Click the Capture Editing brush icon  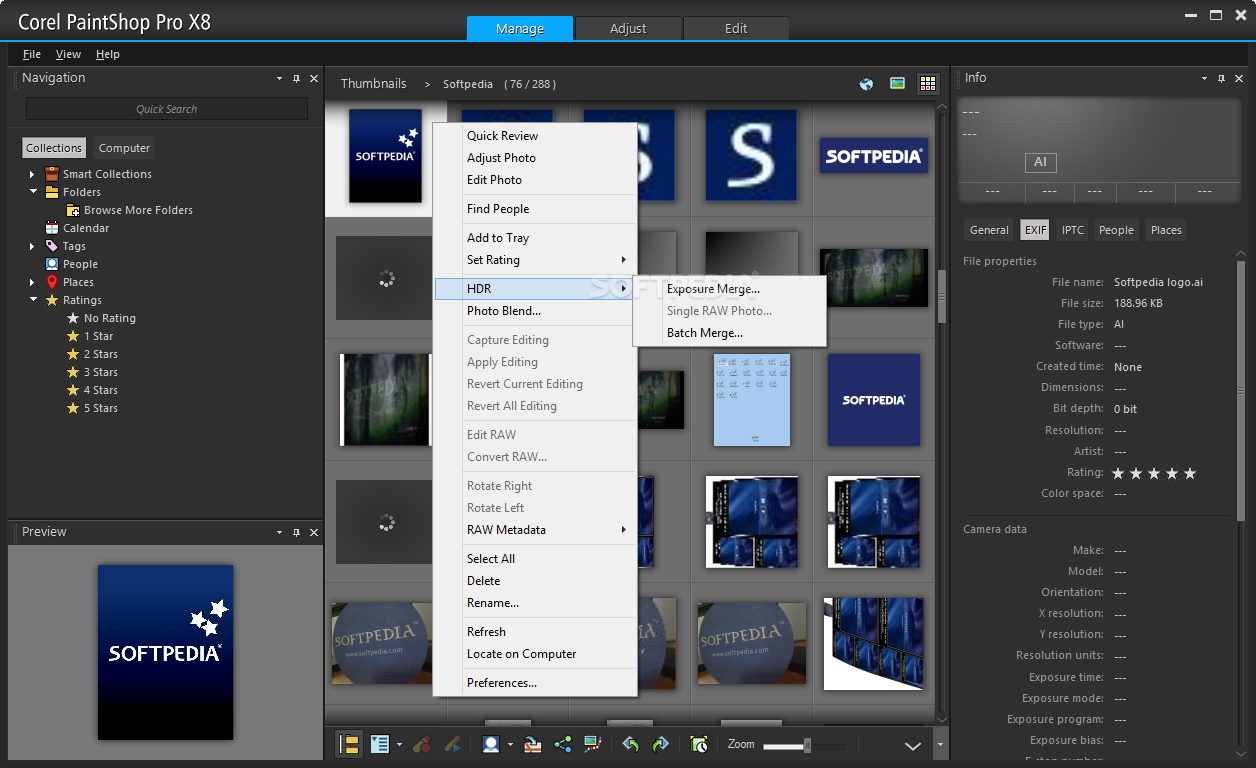coord(422,744)
